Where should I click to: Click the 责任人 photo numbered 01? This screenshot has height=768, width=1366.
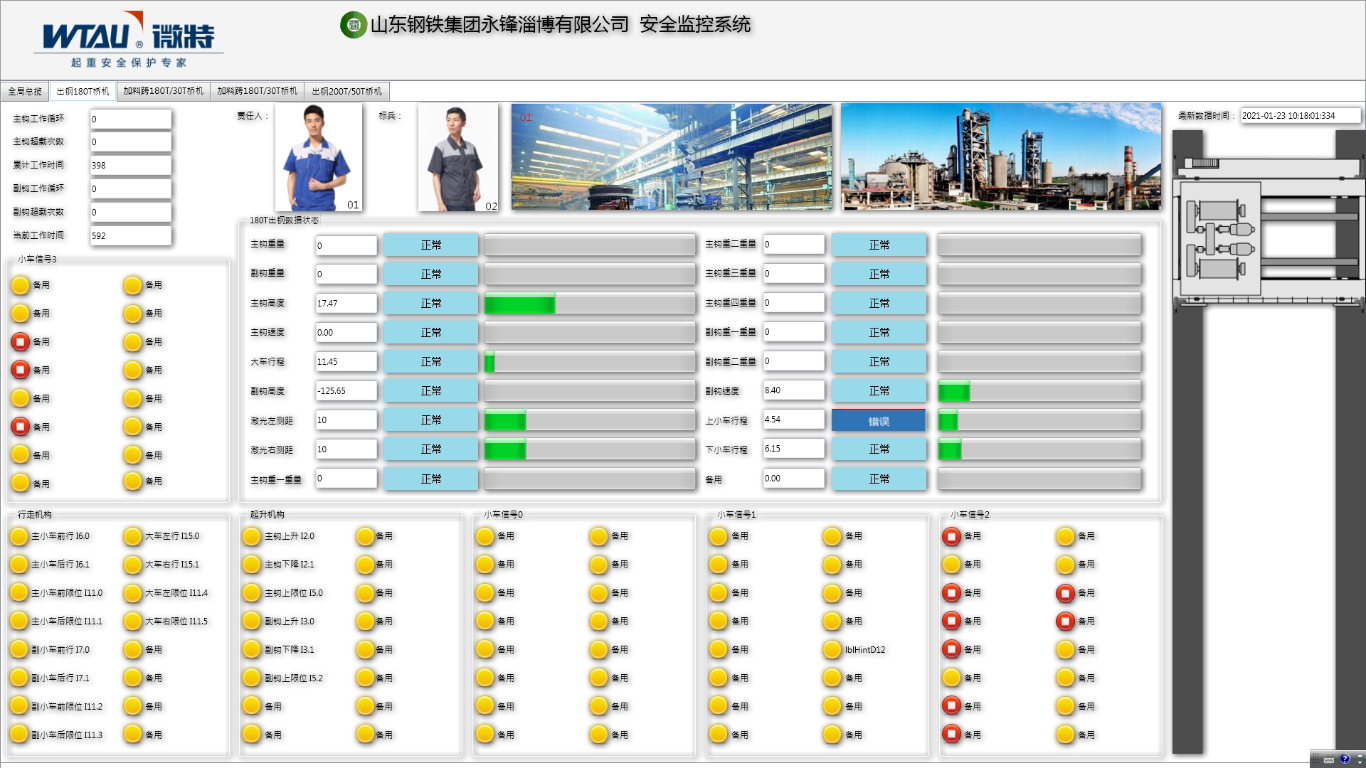(x=318, y=157)
